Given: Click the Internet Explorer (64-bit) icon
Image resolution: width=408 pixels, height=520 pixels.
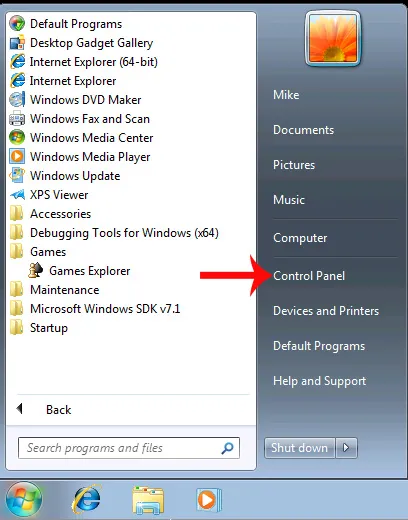Looking at the screenshot, I should [x=17, y=62].
